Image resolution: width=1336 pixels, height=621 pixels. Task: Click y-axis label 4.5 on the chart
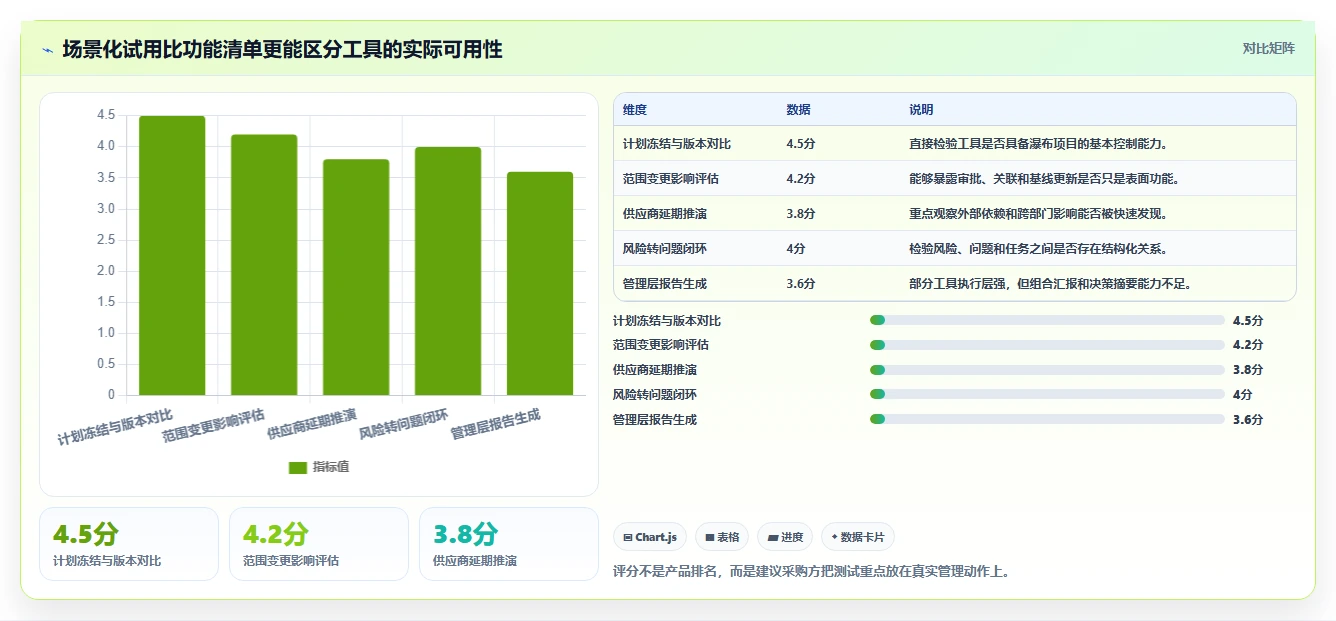pyautogui.click(x=106, y=115)
